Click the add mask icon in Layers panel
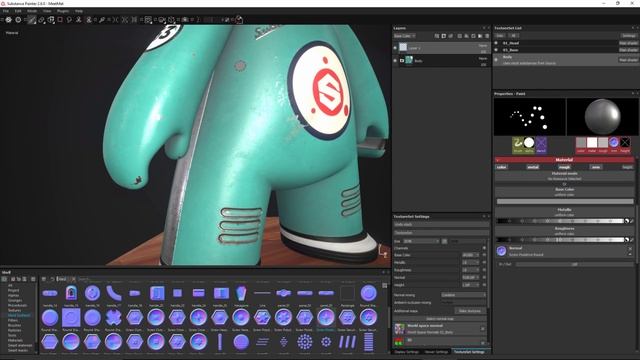This screenshot has width=640, height=360. tap(444, 36)
